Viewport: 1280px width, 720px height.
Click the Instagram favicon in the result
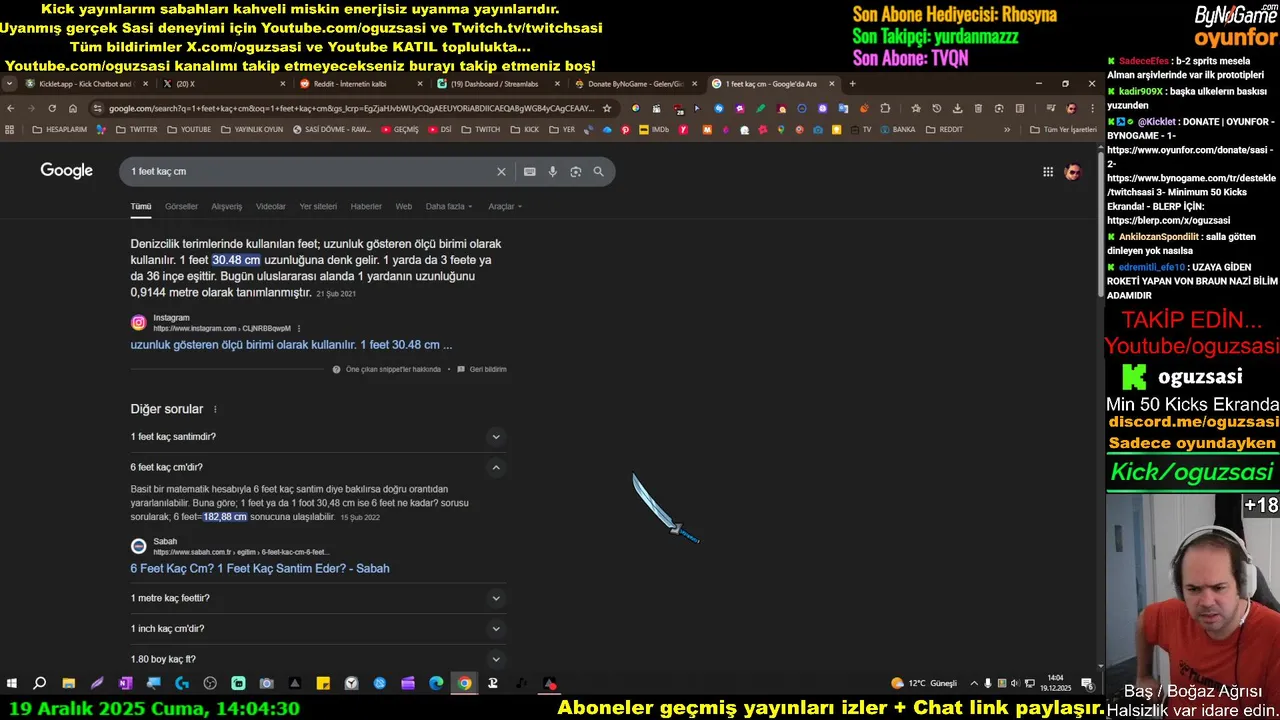[x=139, y=322]
